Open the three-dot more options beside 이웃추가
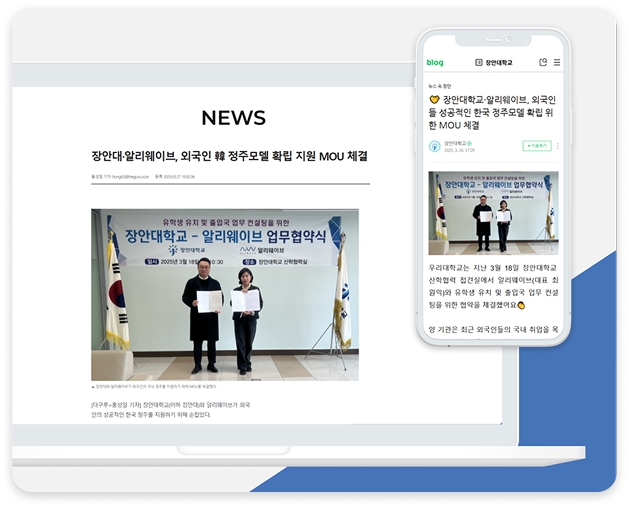Viewport: 629px width, 508px height. [x=558, y=146]
